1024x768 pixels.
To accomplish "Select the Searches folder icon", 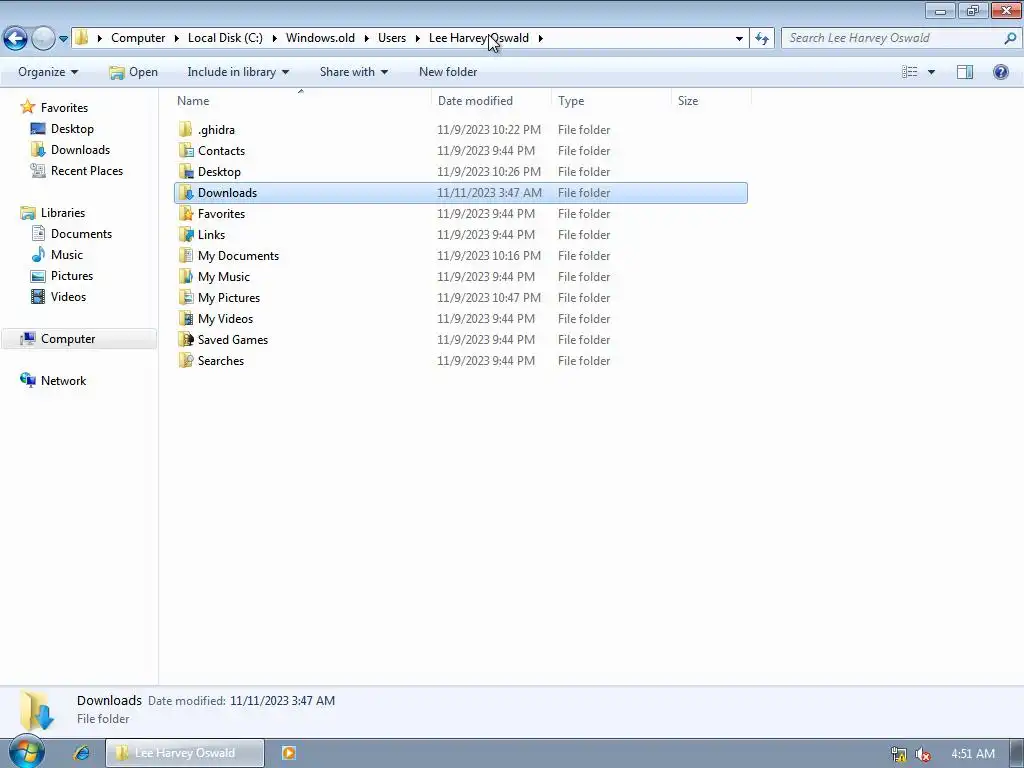I will coord(186,360).
